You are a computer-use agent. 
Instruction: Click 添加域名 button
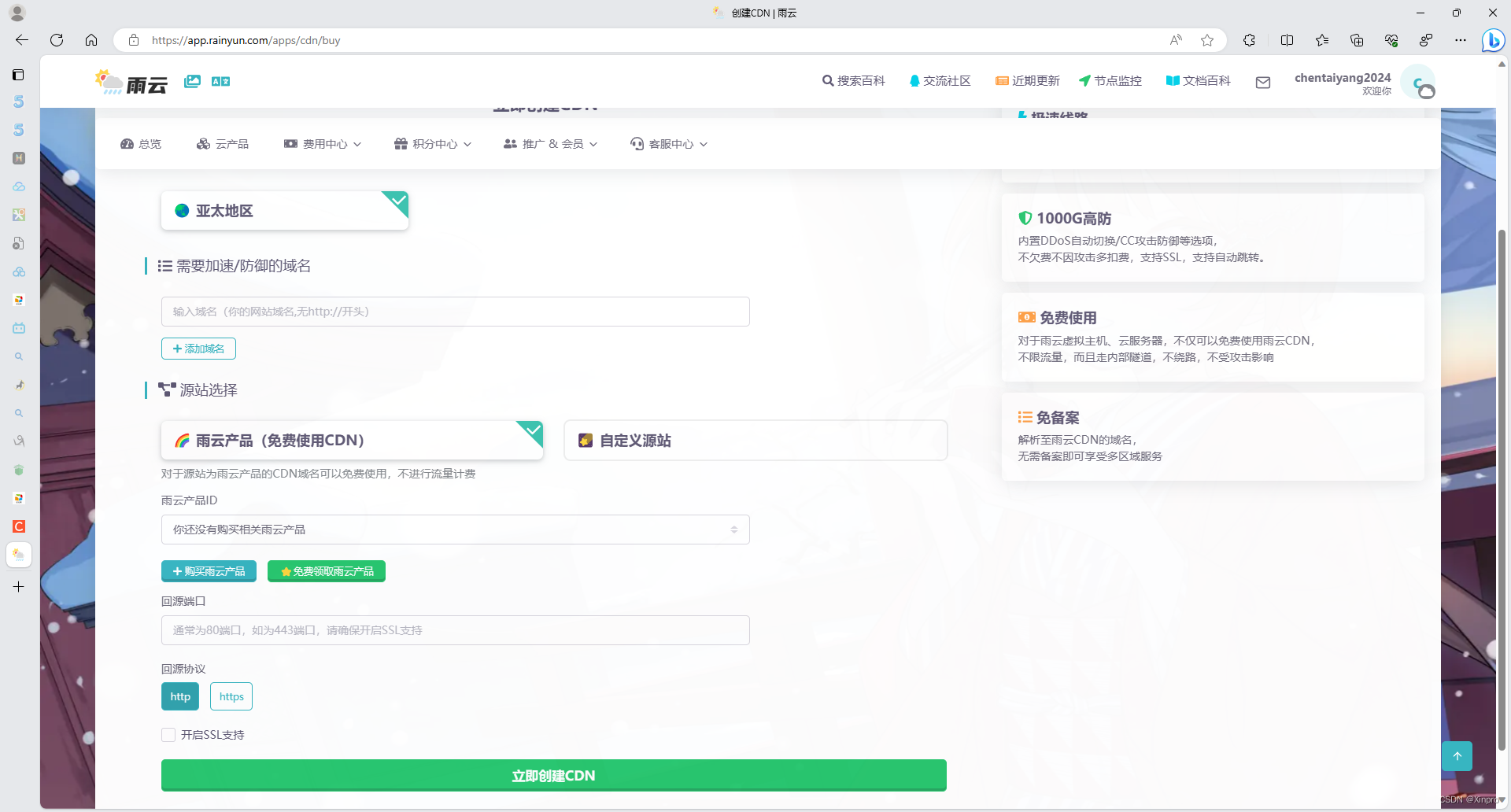[198, 349]
